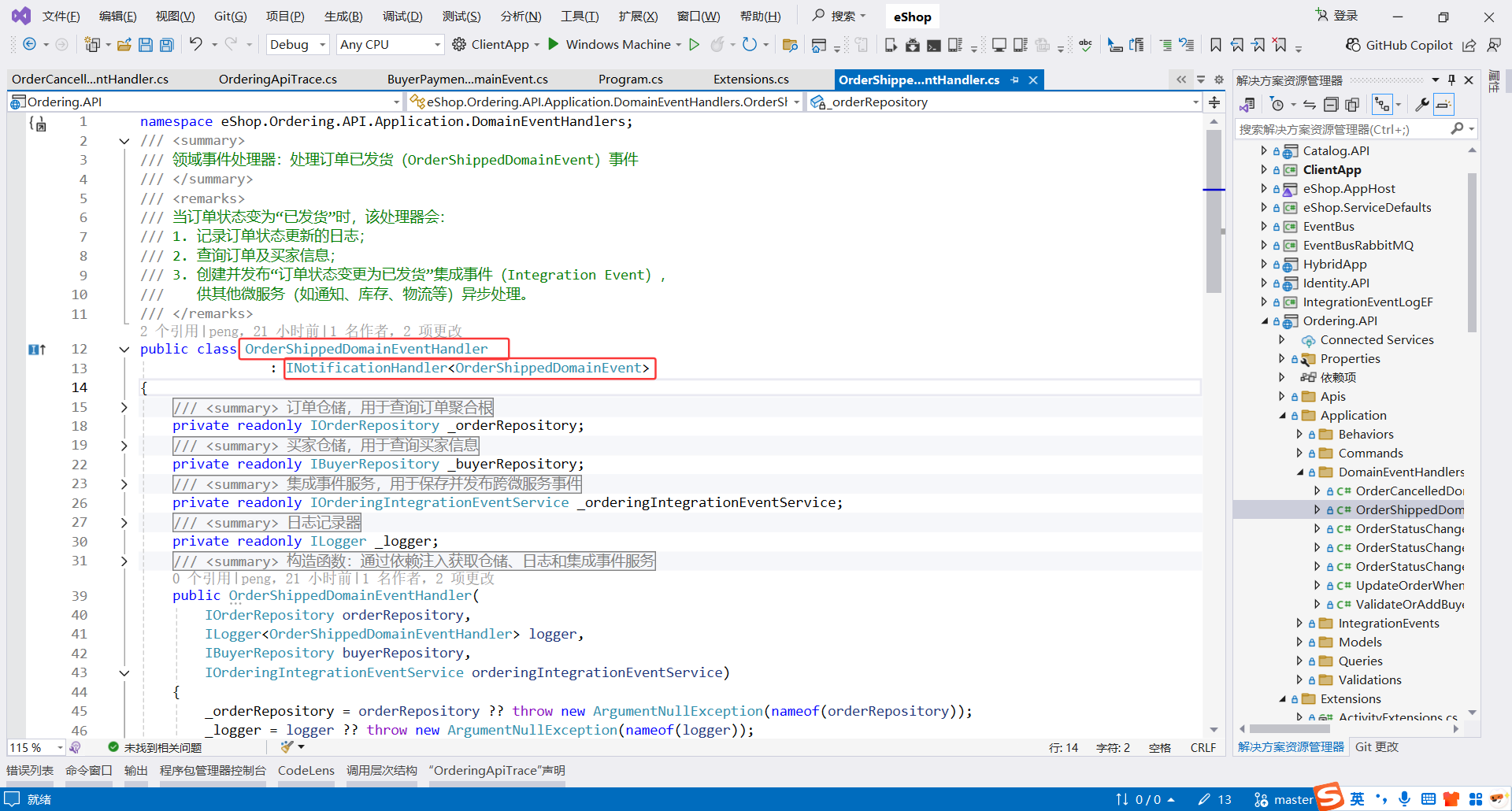Screen dimensions: 1512x811
Task: Switch to the Program.cs tab
Action: pyautogui.click(x=631, y=80)
